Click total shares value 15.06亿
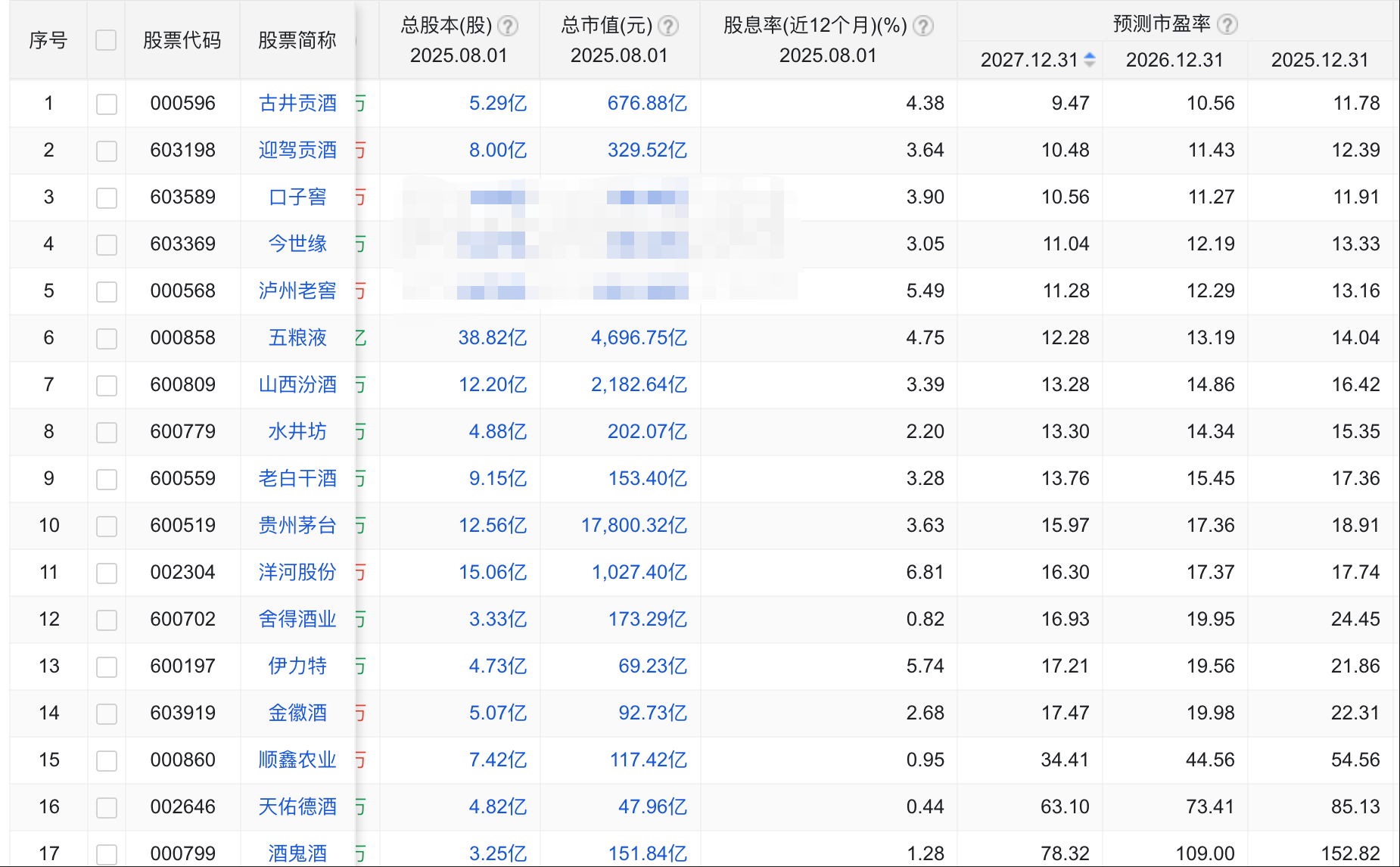The image size is (1400, 867). 493,572
